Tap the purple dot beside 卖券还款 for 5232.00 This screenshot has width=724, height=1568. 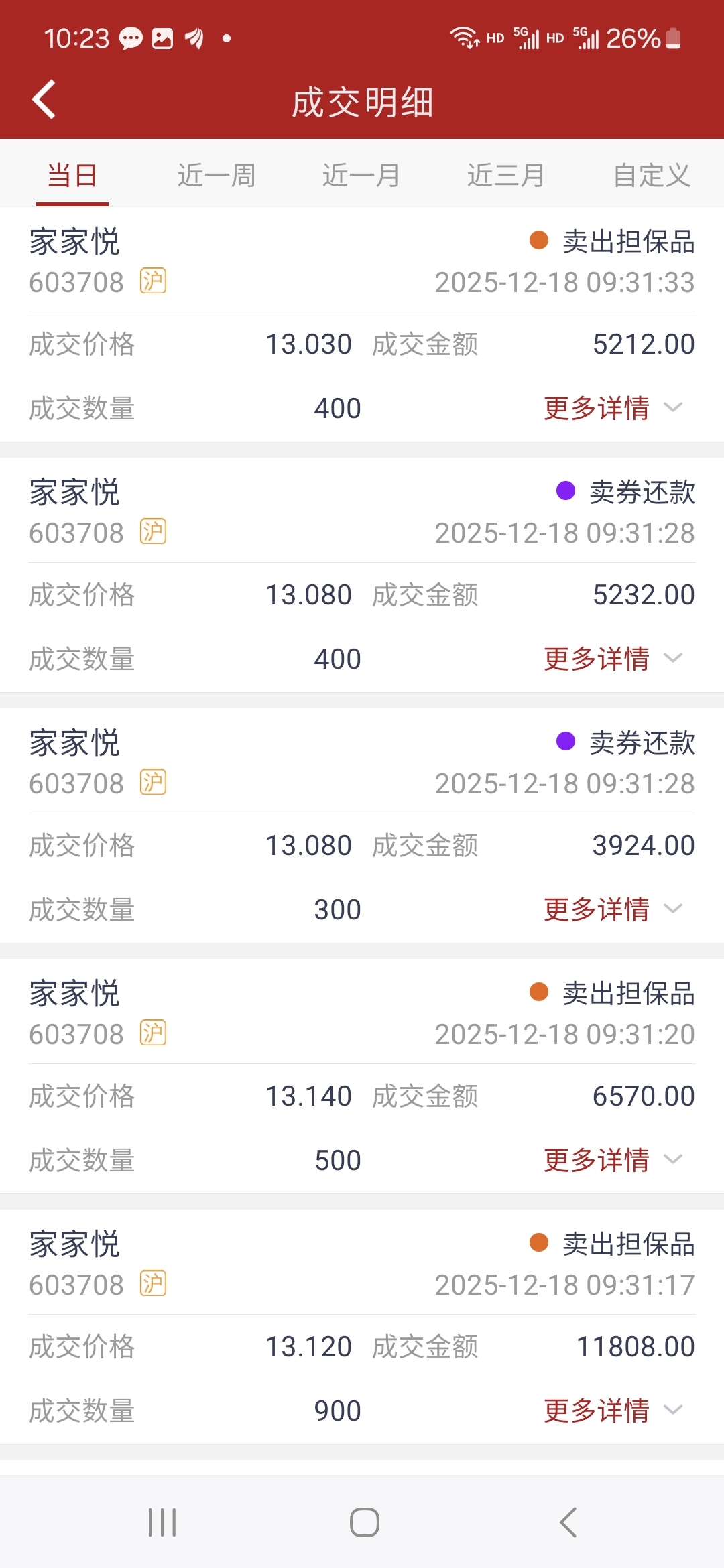pyautogui.click(x=566, y=491)
